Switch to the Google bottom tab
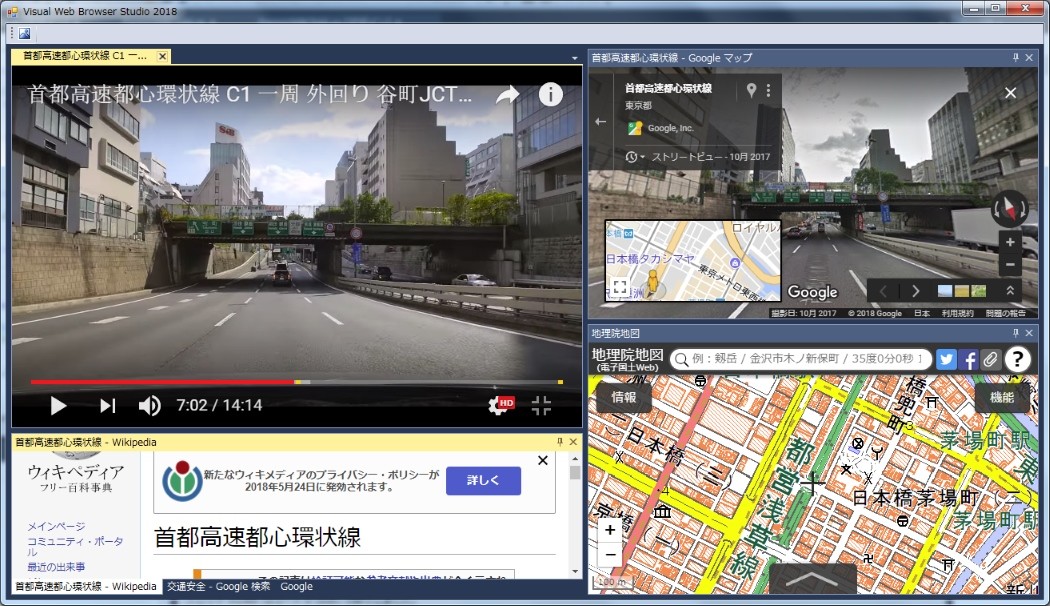Image resolution: width=1050 pixels, height=606 pixels. coord(297,587)
